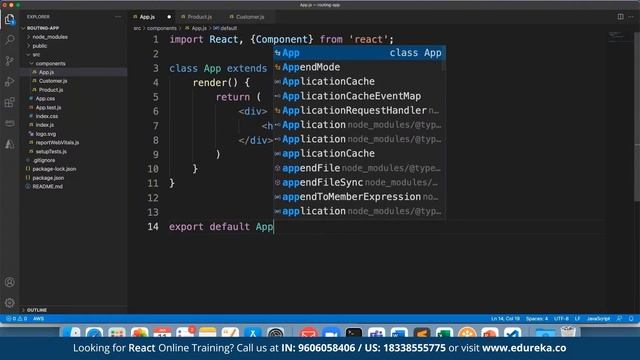
Task: Open App.js in the explorer tree
Action: pos(73,72)
